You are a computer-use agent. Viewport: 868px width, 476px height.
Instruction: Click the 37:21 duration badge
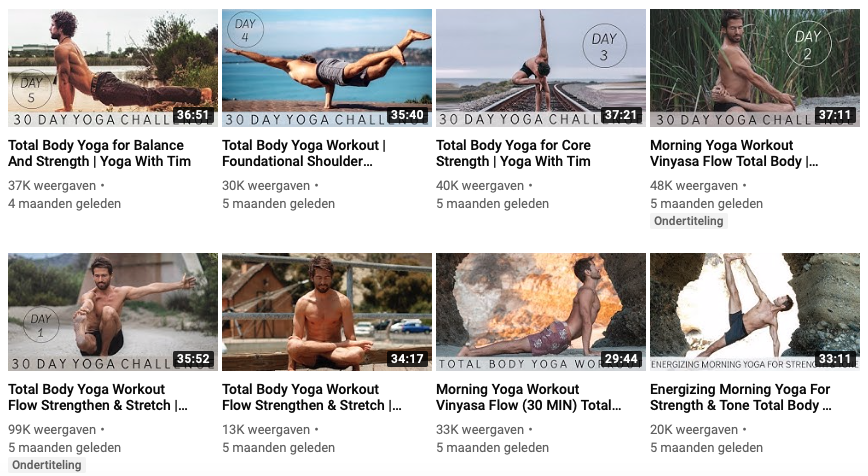point(621,115)
